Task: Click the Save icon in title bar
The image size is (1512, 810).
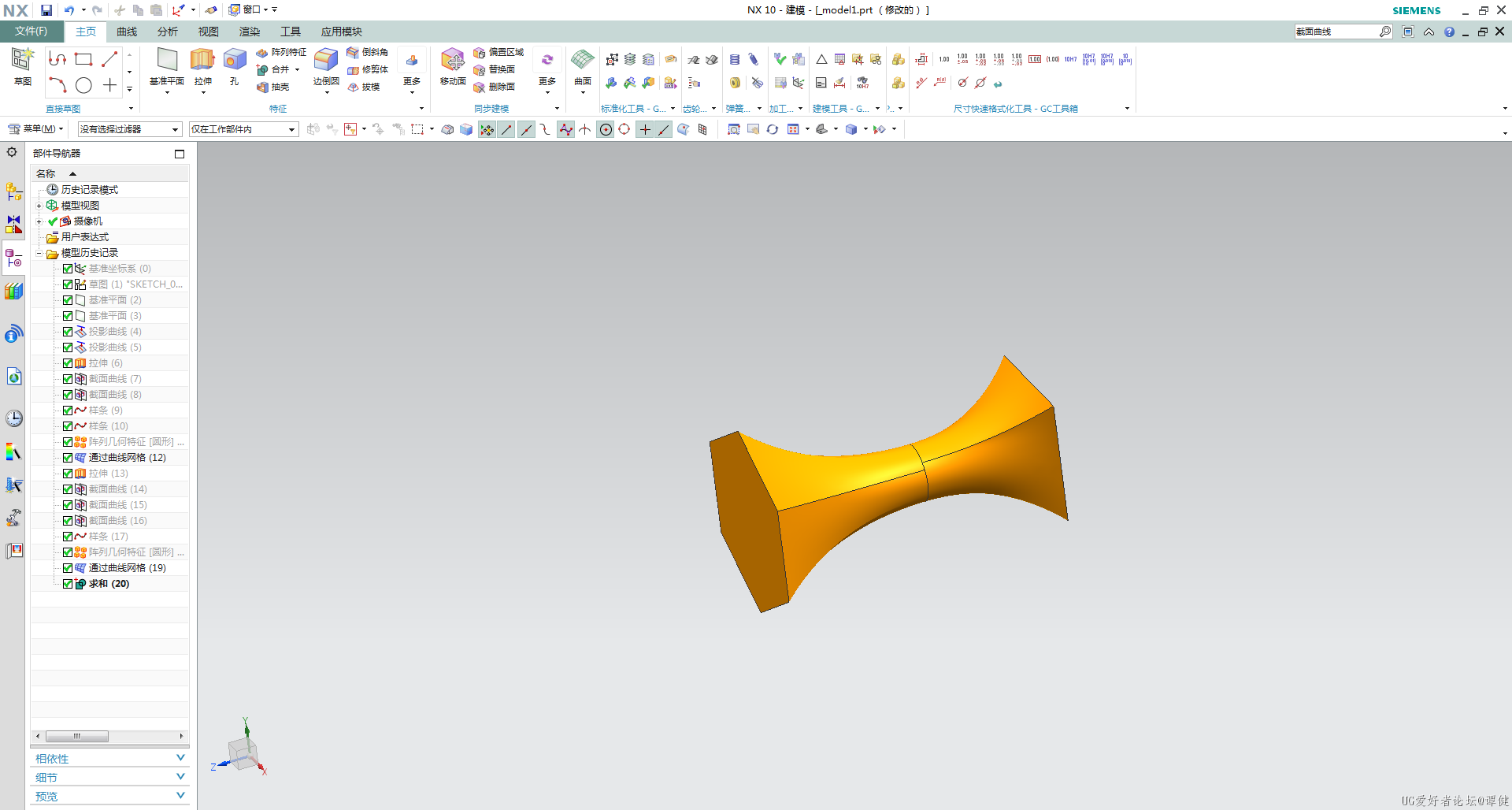Action: (x=46, y=10)
